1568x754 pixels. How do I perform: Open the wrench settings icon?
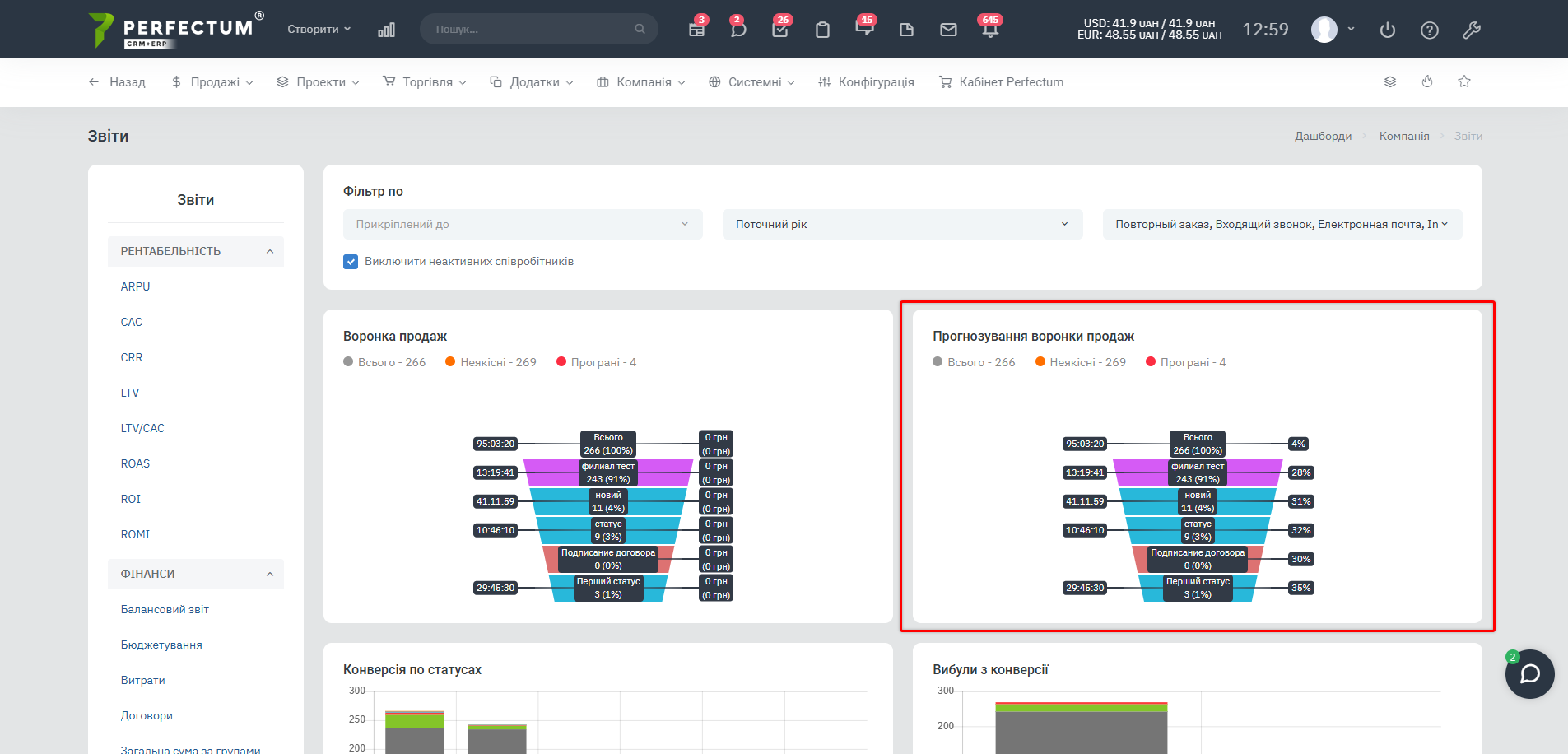pyautogui.click(x=1471, y=30)
